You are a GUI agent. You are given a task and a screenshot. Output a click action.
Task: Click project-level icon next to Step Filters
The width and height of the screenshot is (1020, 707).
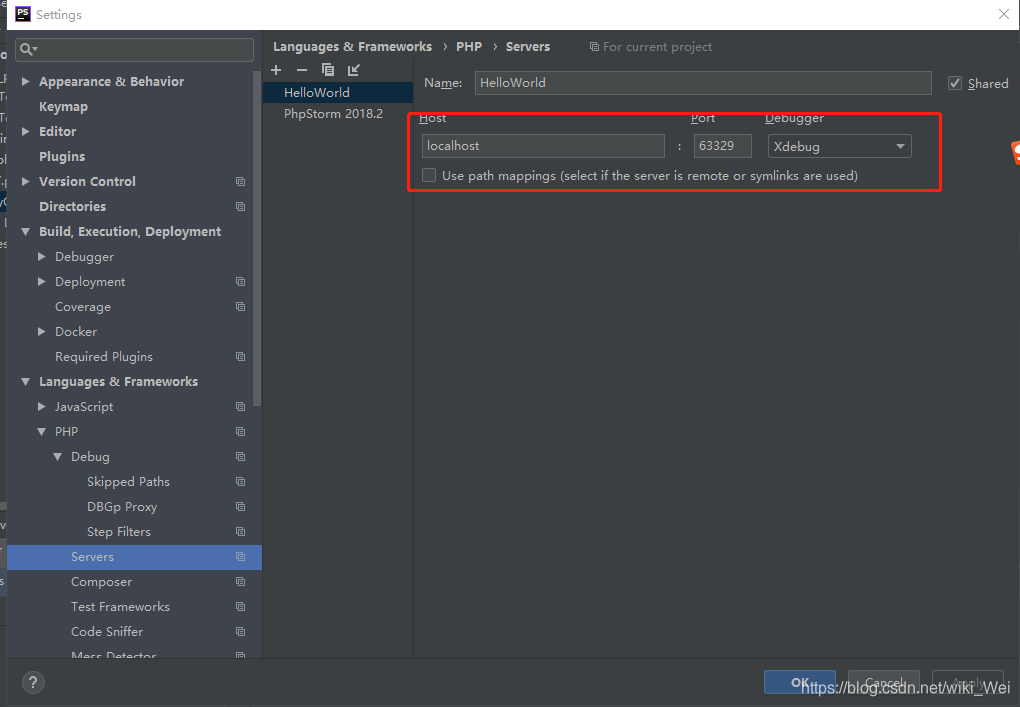click(x=241, y=532)
